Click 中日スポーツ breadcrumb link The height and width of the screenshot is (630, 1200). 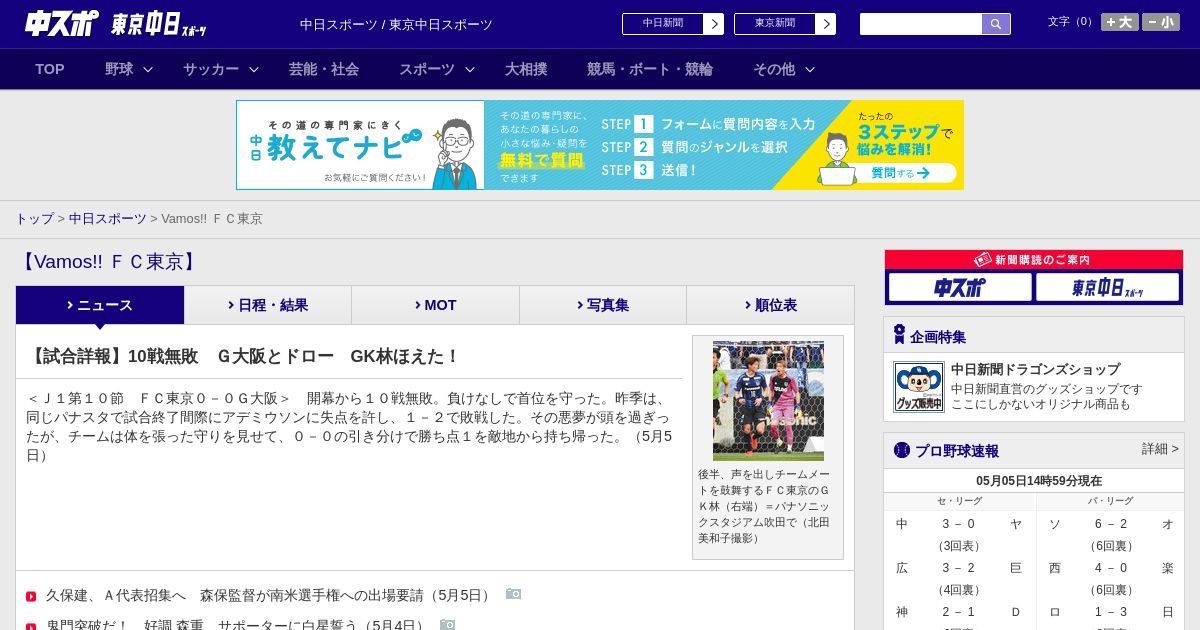(108, 218)
